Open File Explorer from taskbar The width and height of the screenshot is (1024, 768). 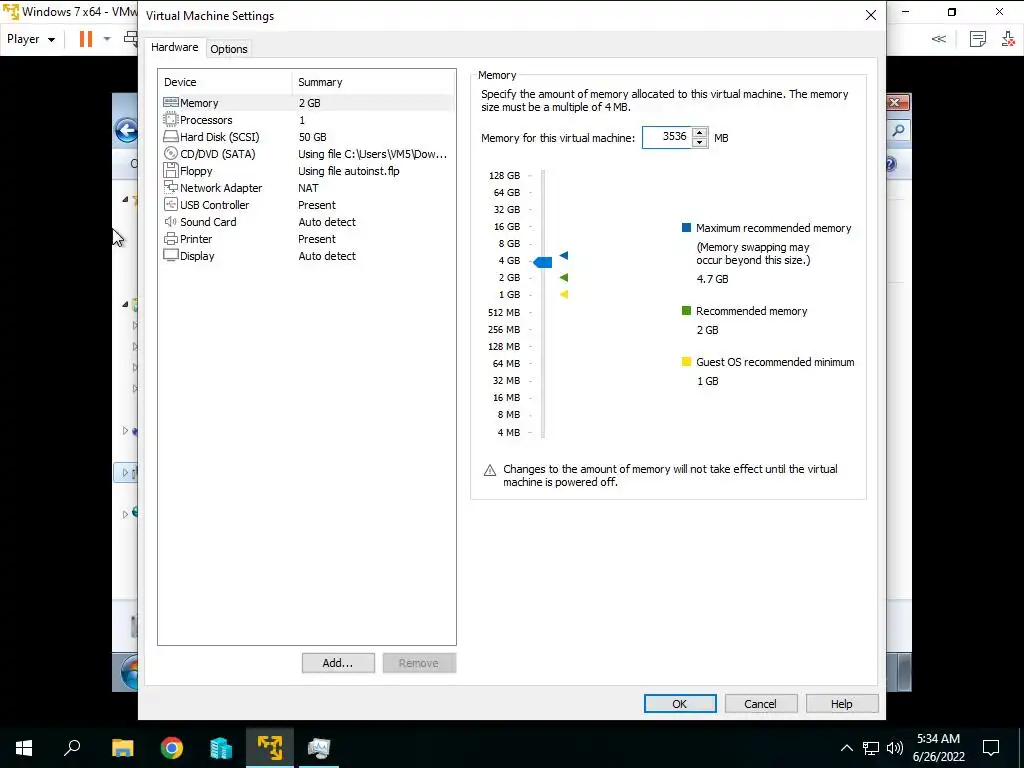pyautogui.click(x=122, y=748)
